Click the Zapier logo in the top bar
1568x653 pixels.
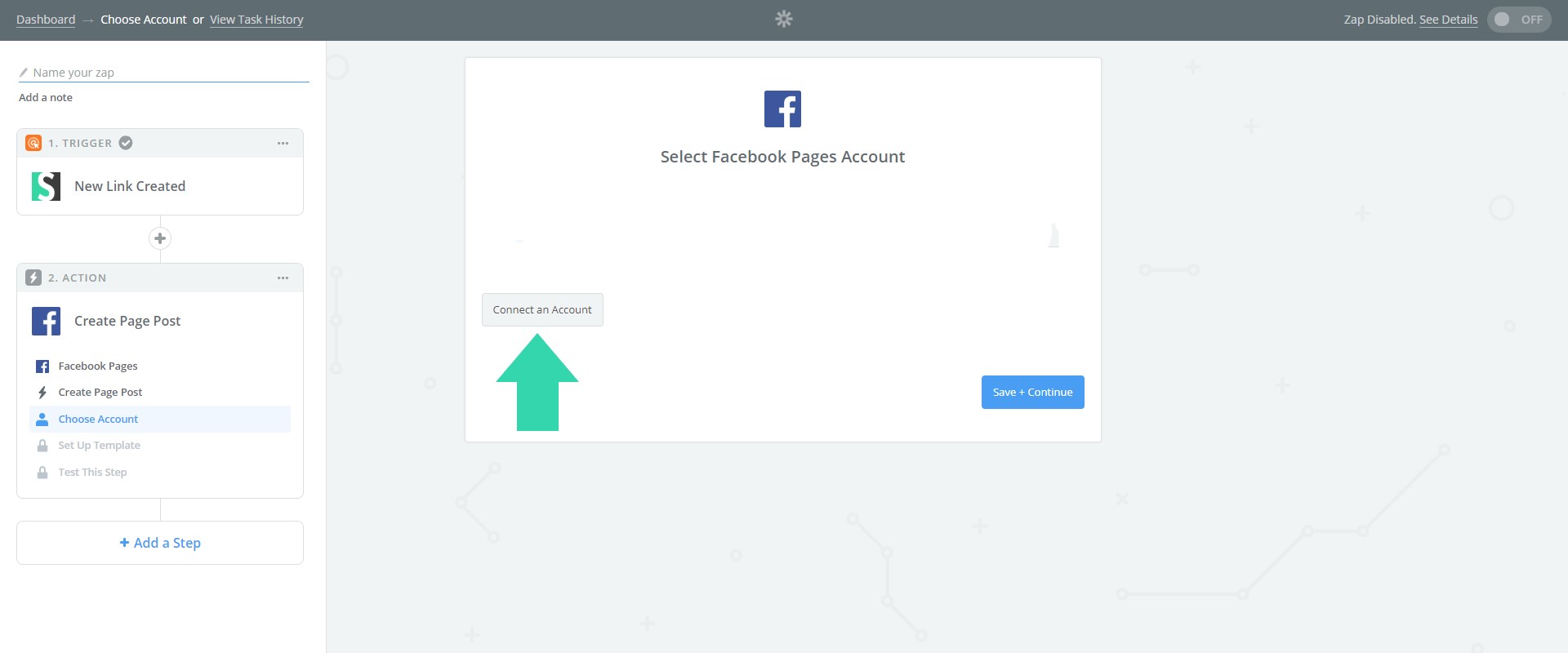click(x=783, y=18)
